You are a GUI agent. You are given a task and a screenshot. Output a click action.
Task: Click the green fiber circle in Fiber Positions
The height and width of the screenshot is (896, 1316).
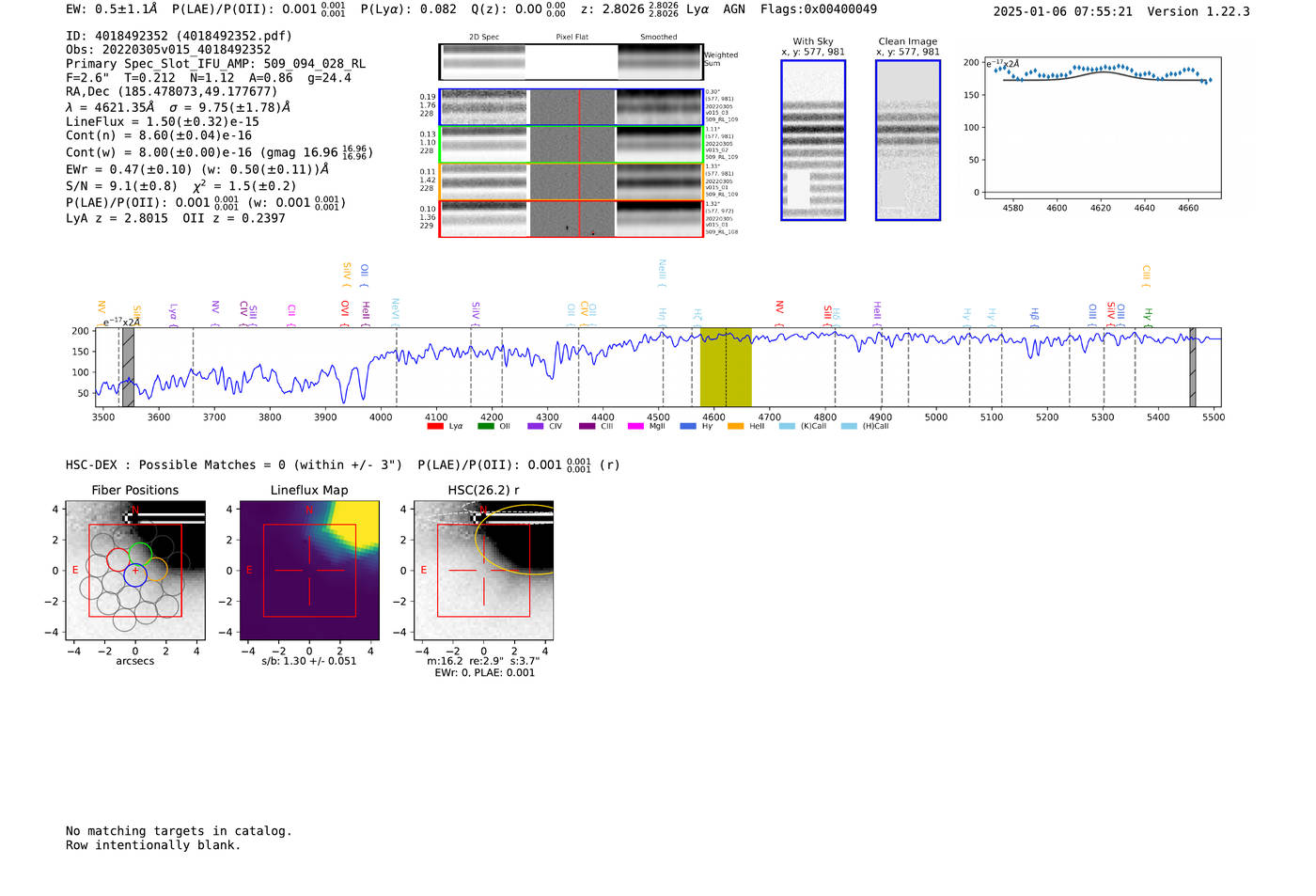[141, 554]
